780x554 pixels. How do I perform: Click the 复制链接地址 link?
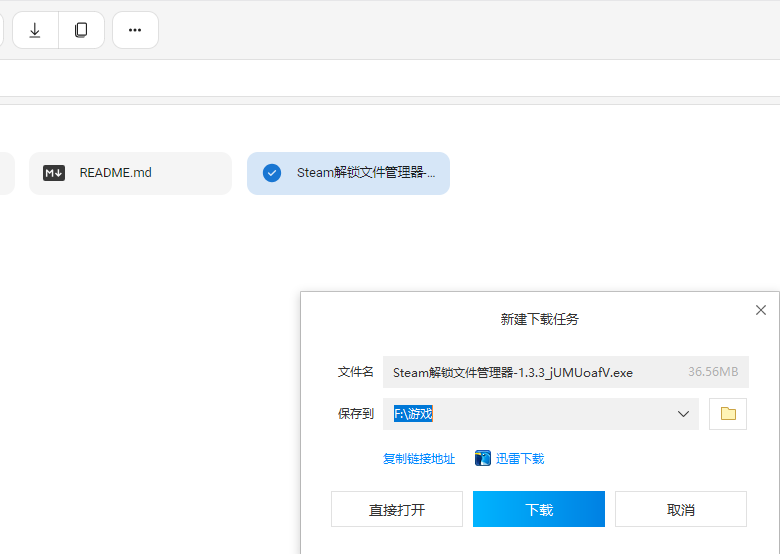point(419,459)
